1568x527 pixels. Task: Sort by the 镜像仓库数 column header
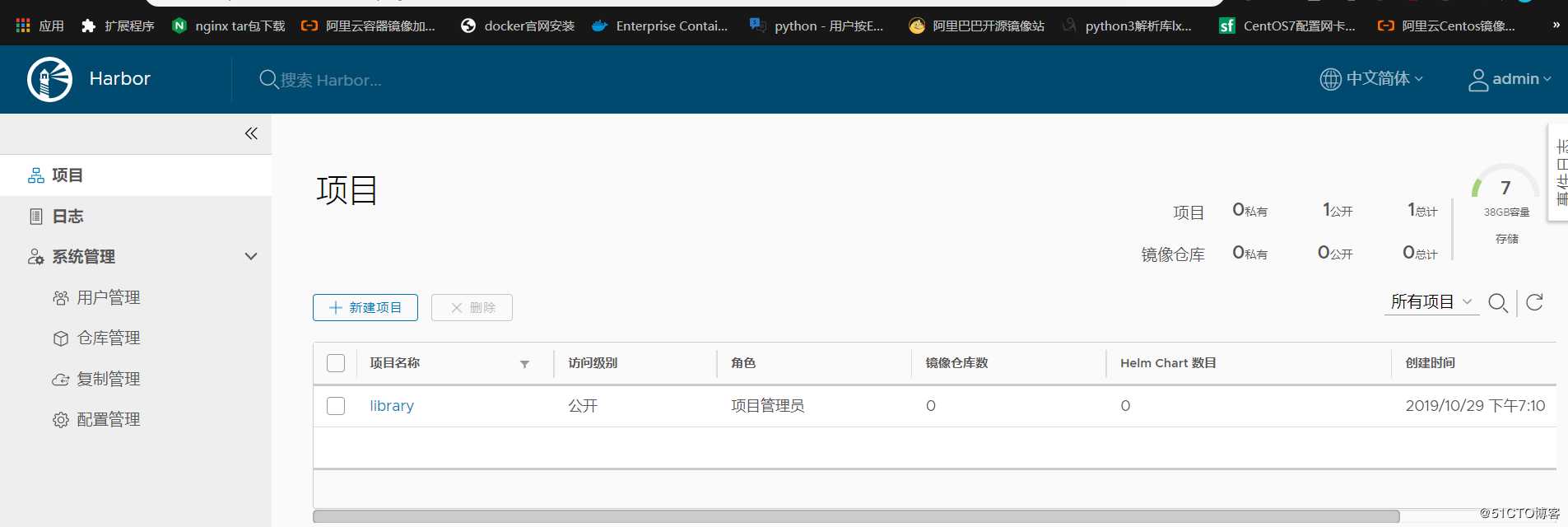(956, 363)
